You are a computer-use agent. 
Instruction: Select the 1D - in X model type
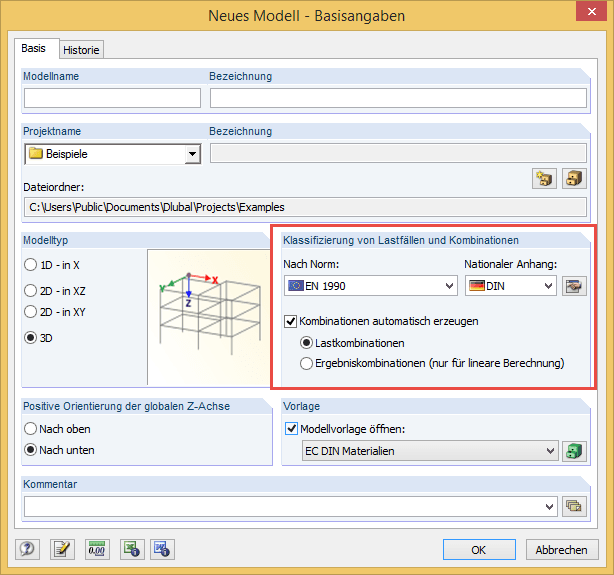[x=52, y=265]
